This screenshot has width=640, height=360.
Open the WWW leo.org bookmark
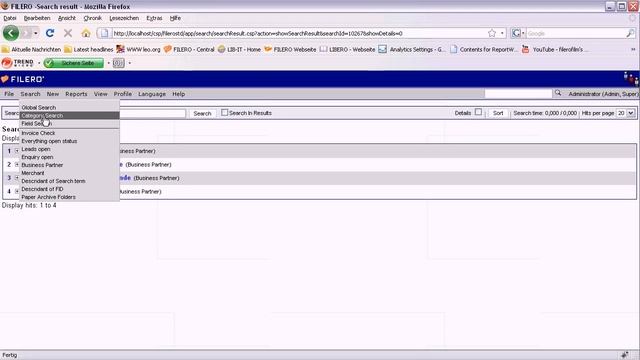[138, 49]
